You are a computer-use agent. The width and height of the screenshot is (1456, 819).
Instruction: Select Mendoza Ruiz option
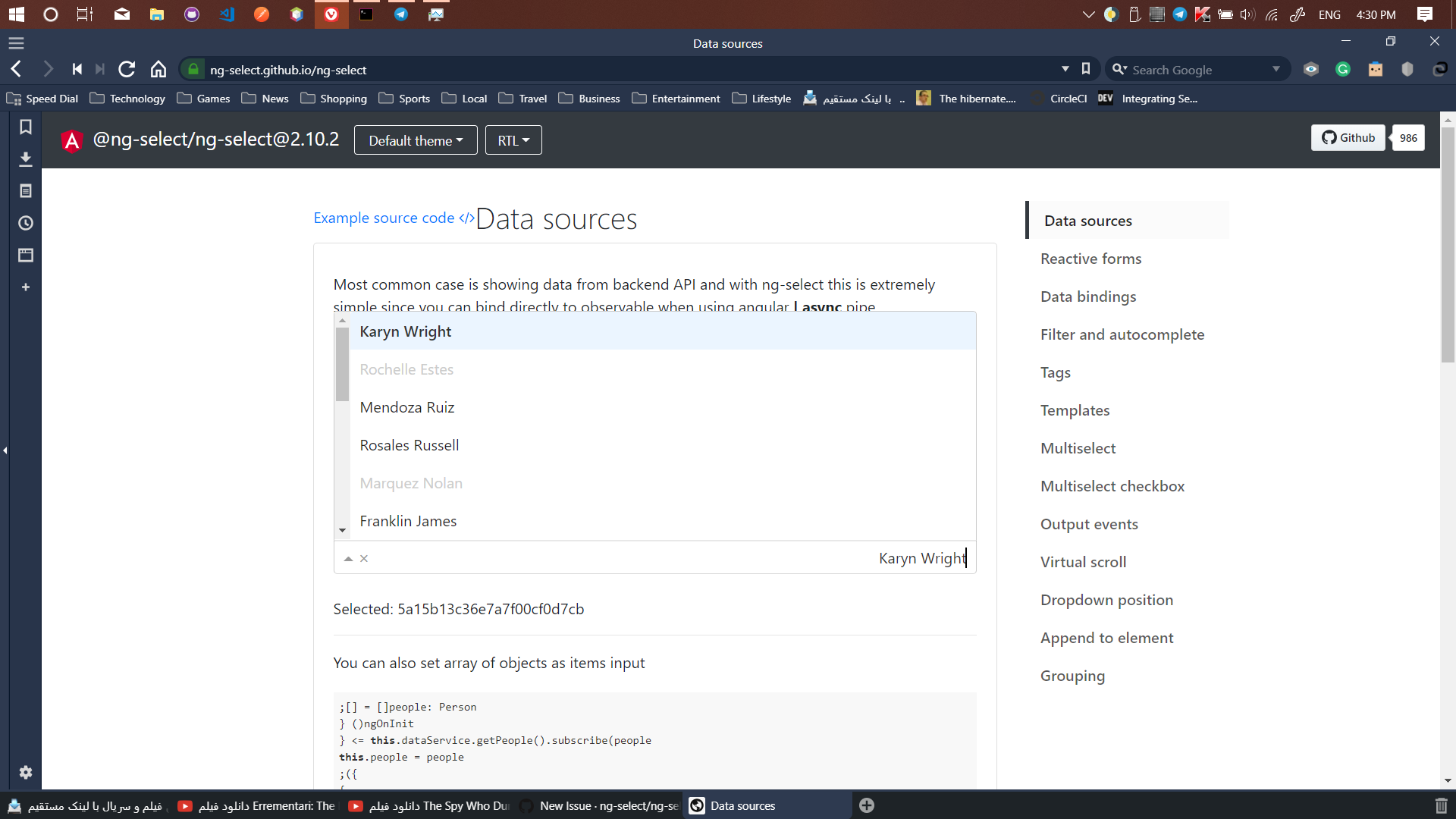[662, 407]
